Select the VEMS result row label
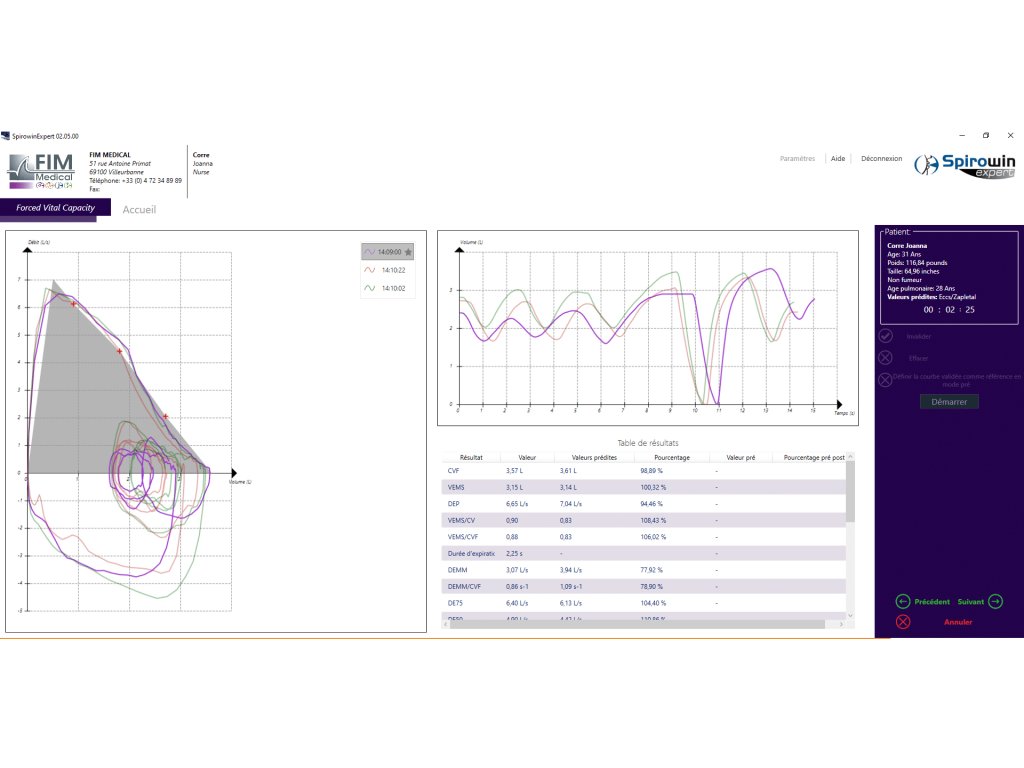Viewport: 1024px width, 768px height. (456, 487)
